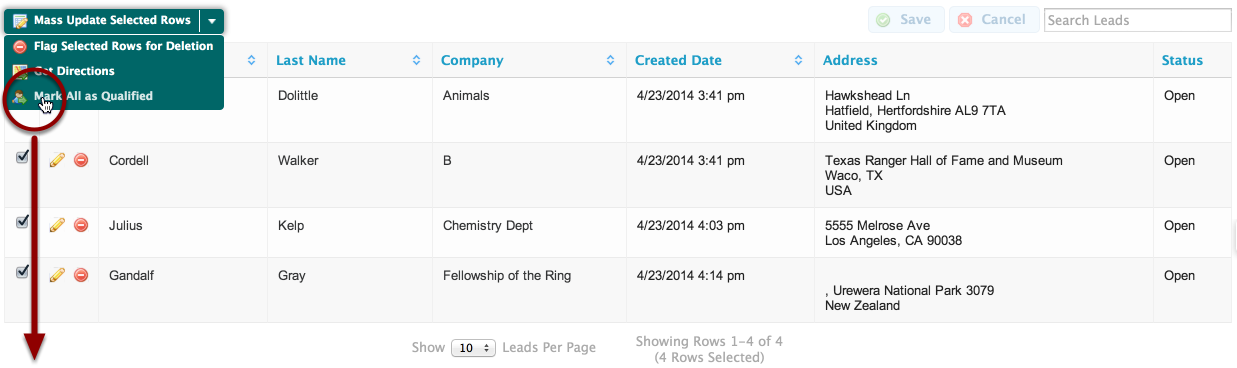
Task: Click the Walker last name cell
Action: [x=350, y=175]
